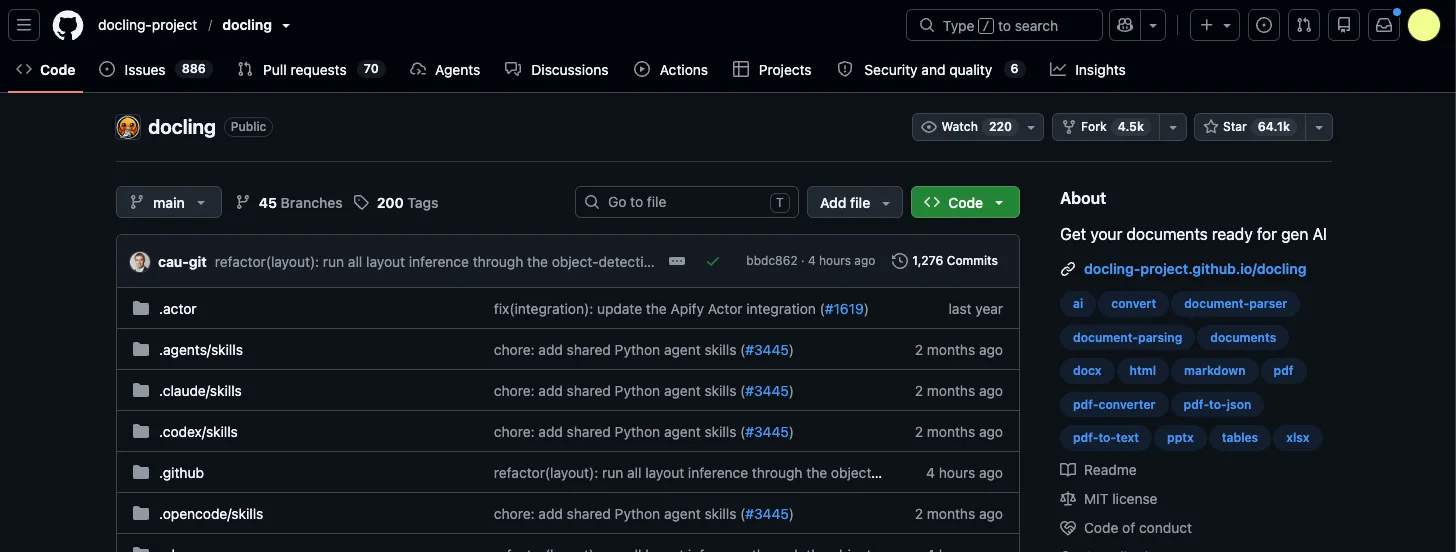This screenshot has width=1456, height=552.
Task: Star the repository with Star 64.1k
Action: [1250, 127]
